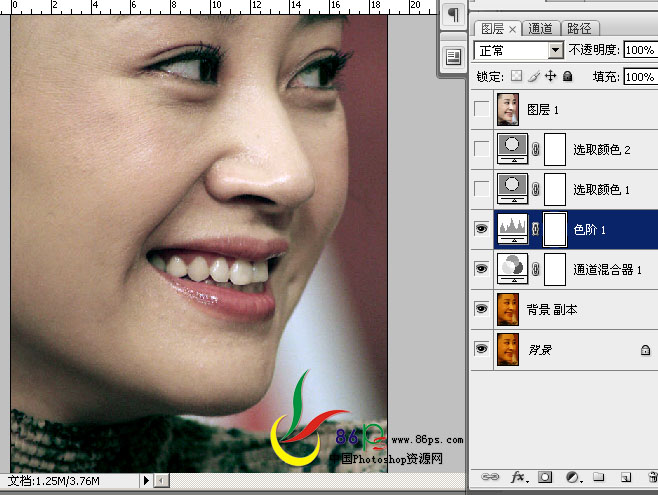Select the 背景 副本 layer name

[552, 310]
